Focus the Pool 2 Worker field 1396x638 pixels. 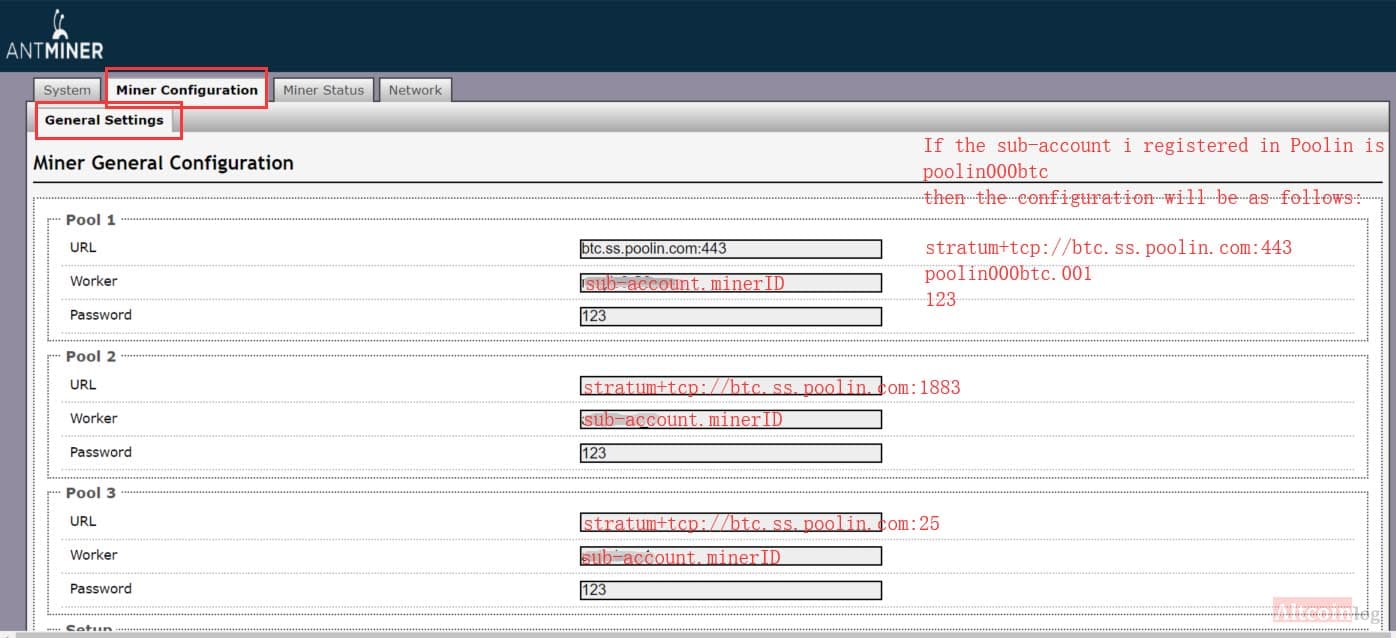[x=731, y=419]
